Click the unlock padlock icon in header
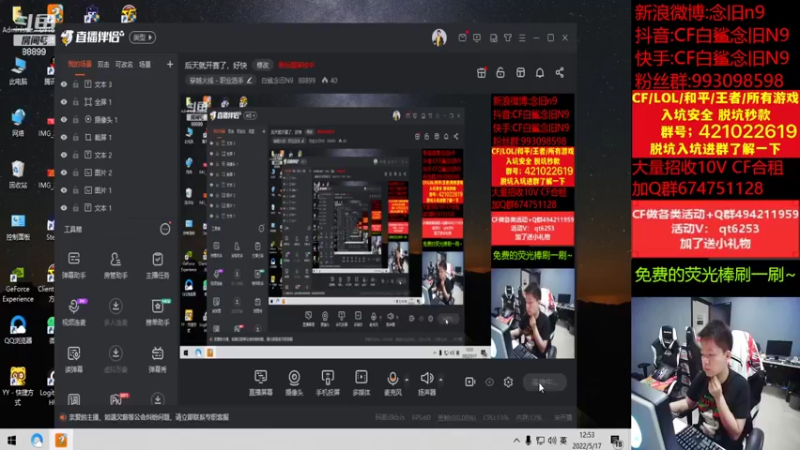 tap(501, 73)
